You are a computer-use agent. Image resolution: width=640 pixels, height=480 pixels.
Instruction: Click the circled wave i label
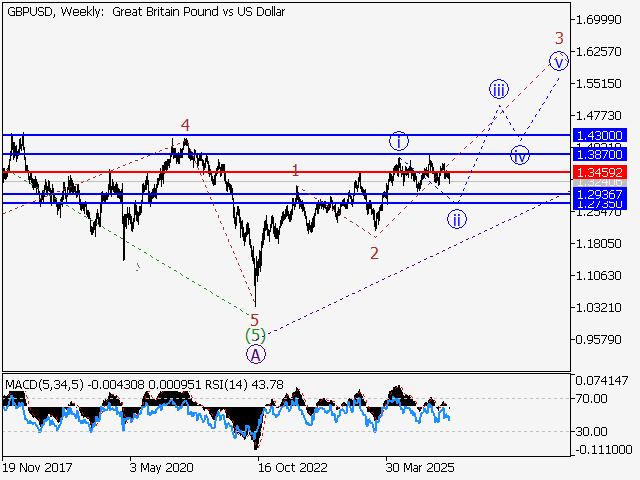pos(399,141)
